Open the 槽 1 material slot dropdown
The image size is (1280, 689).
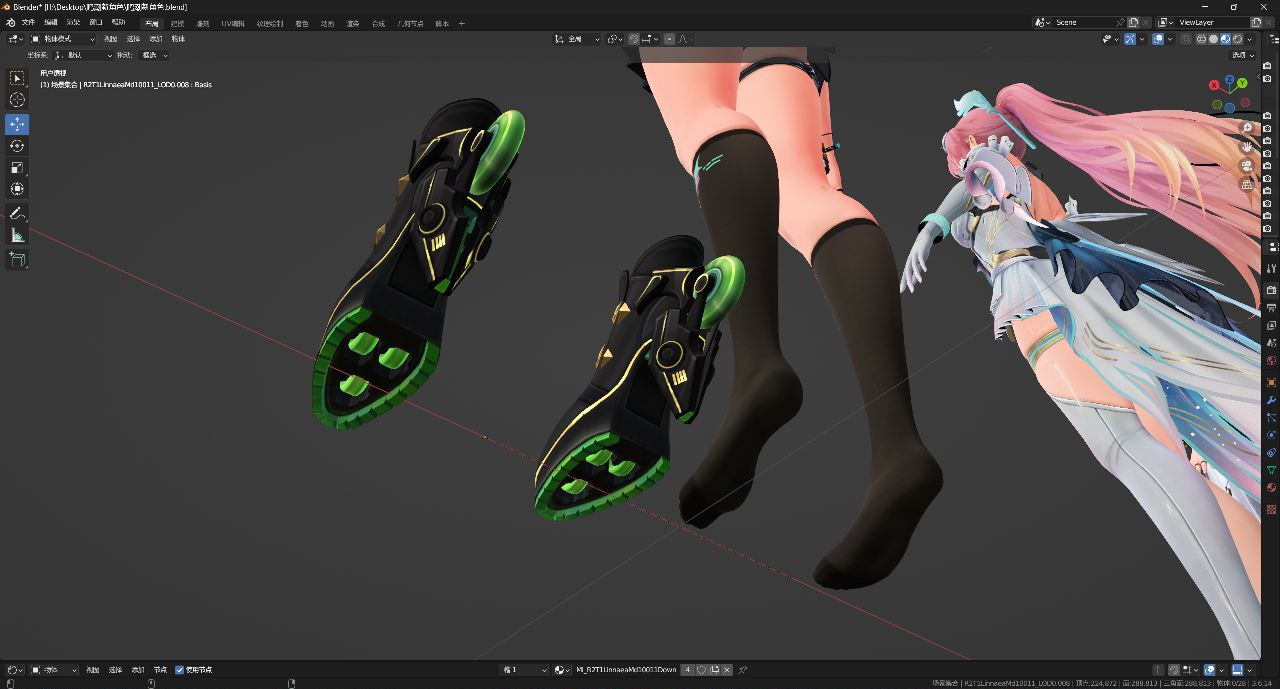(525, 670)
